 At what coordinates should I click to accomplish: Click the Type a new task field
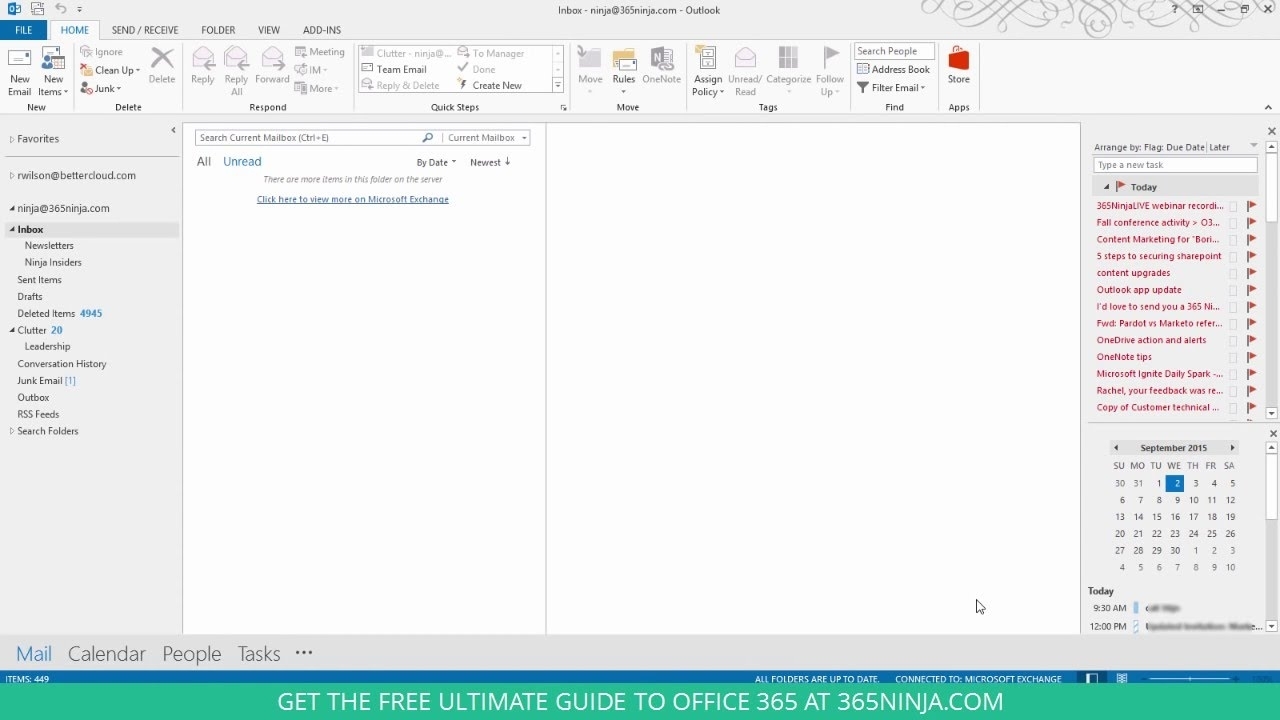click(x=1175, y=165)
